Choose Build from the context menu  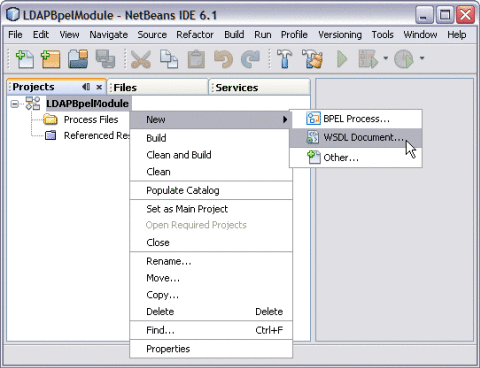(x=211, y=138)
